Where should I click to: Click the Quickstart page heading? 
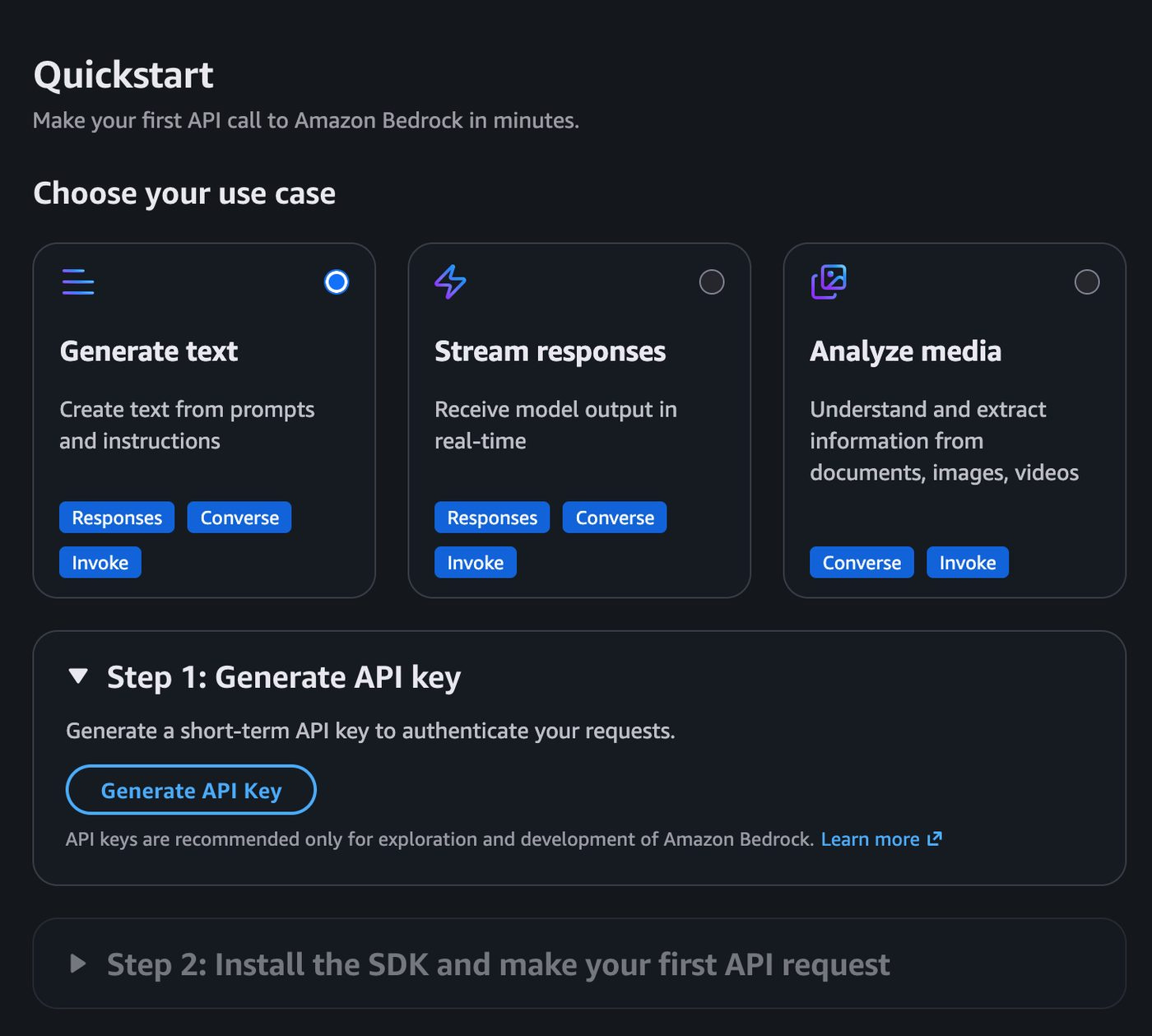click(x=123, y=75)
